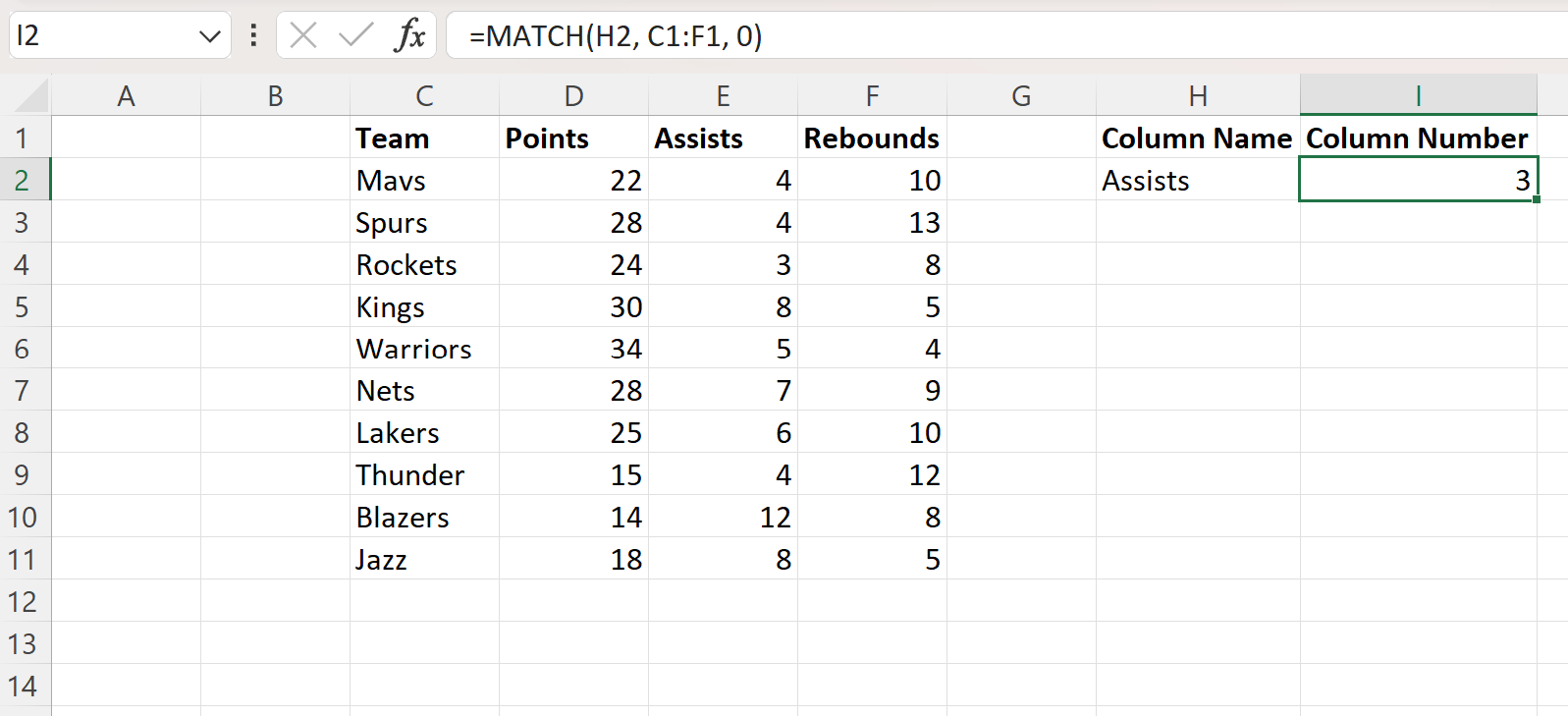This screenshot has height=716, width=1568.
Task: Click the Column Name header cell
Action: click(1197, 138)
